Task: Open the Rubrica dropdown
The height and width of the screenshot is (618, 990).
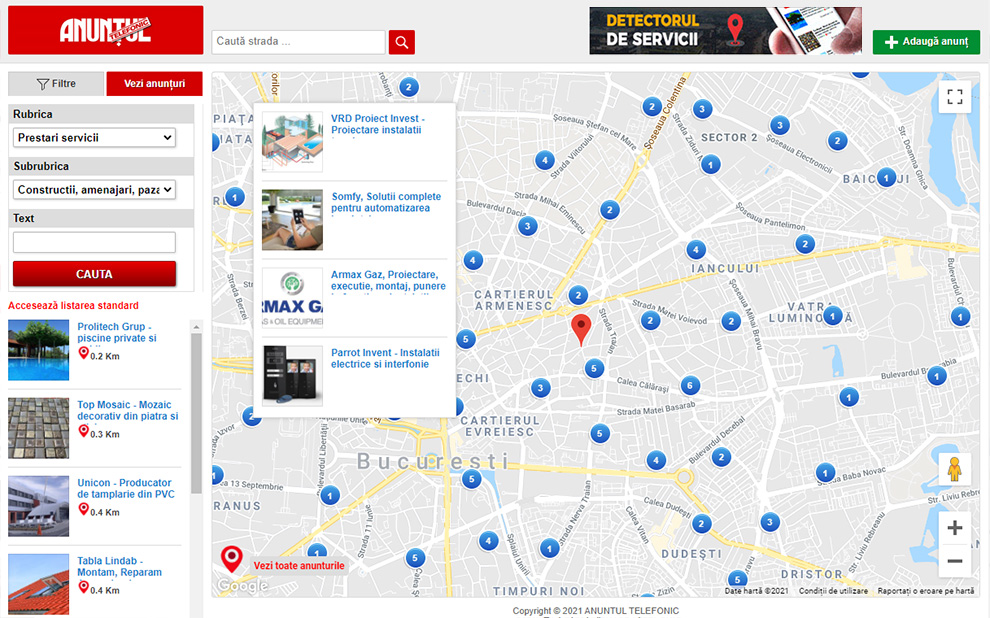Action: (x=95, y=138)
